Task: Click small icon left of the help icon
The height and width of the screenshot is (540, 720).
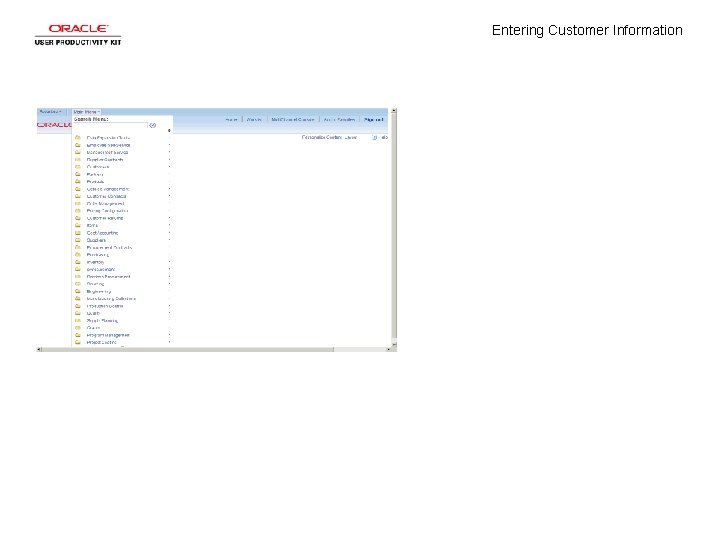Action: pyautogui.click(x=375, y=137)
